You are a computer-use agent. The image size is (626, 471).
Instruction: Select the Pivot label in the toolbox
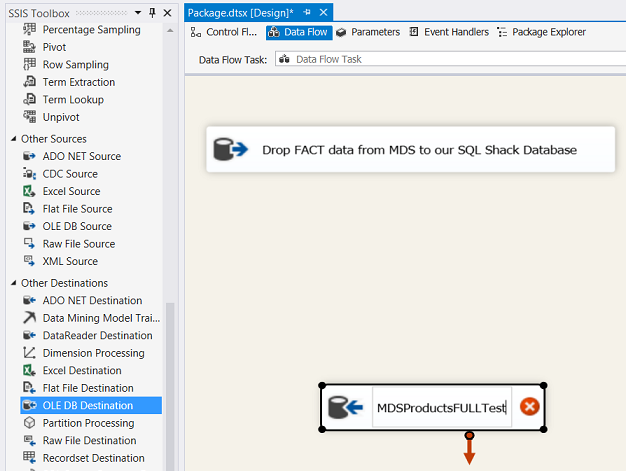pyautogui.click(x=54, y=47)
